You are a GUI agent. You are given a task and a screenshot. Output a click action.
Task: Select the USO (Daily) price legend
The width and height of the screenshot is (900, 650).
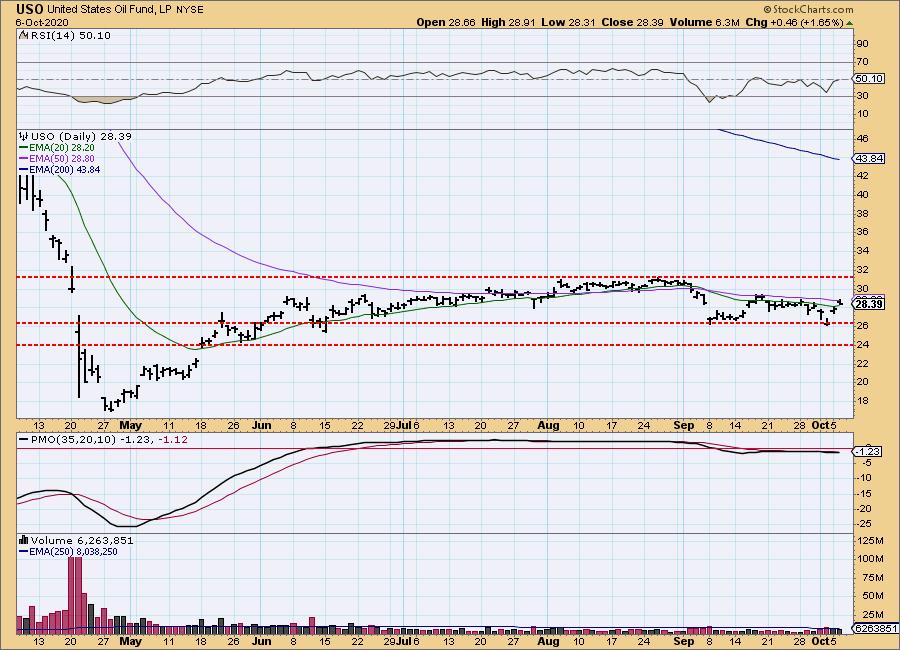pos(60,136)
